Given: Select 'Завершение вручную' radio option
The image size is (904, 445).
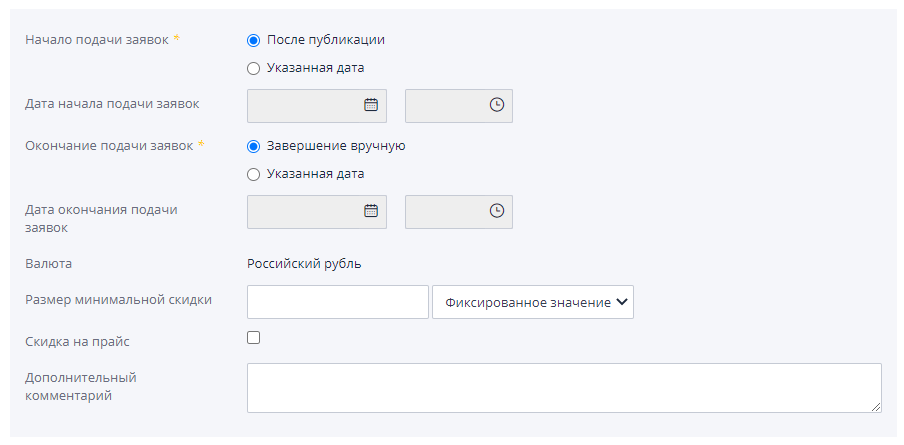Looking at the screenshot, I should 253,146.
